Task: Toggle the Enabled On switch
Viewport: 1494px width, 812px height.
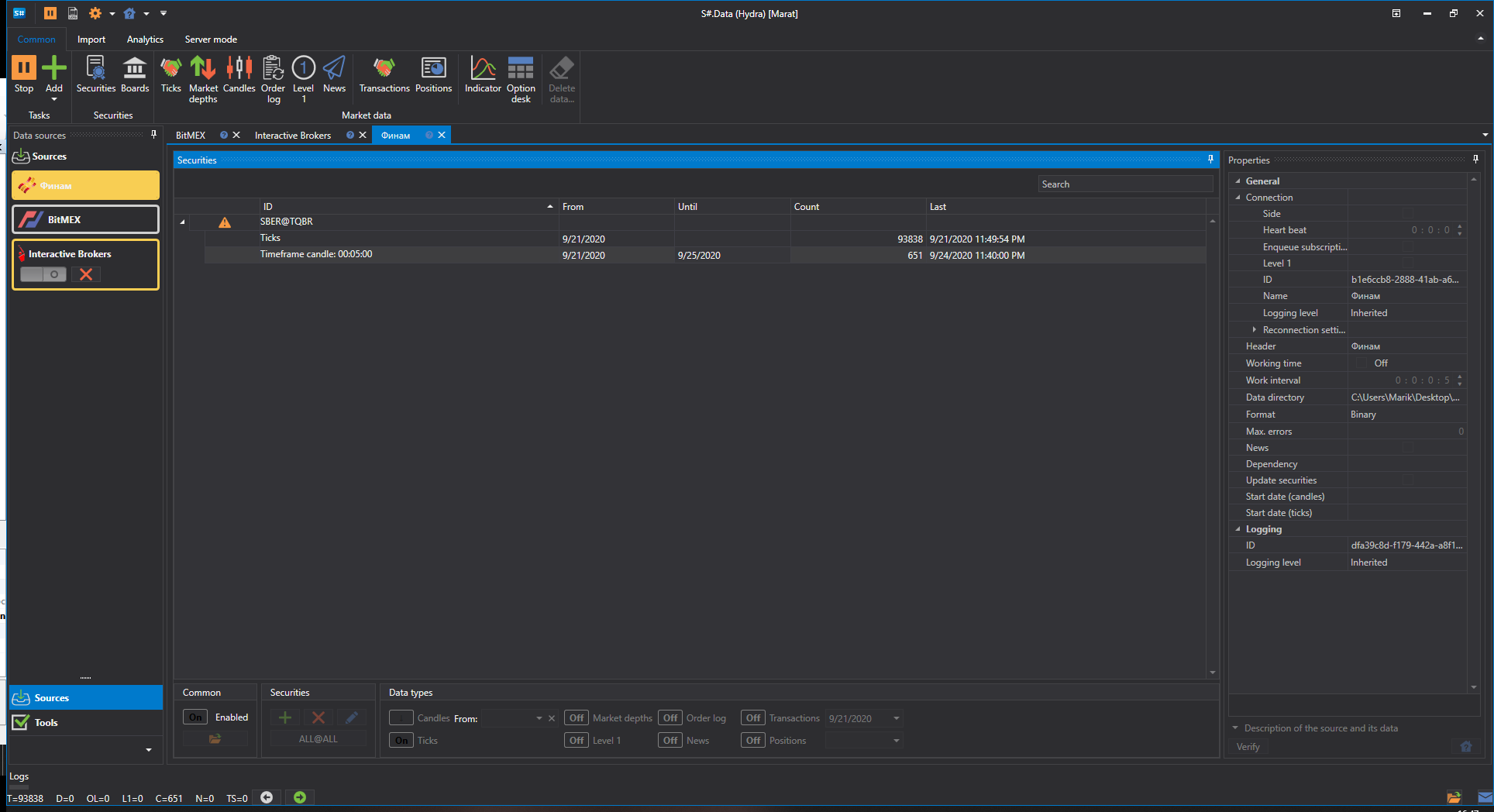Action: pyautogui.click(x=195, y=717)
